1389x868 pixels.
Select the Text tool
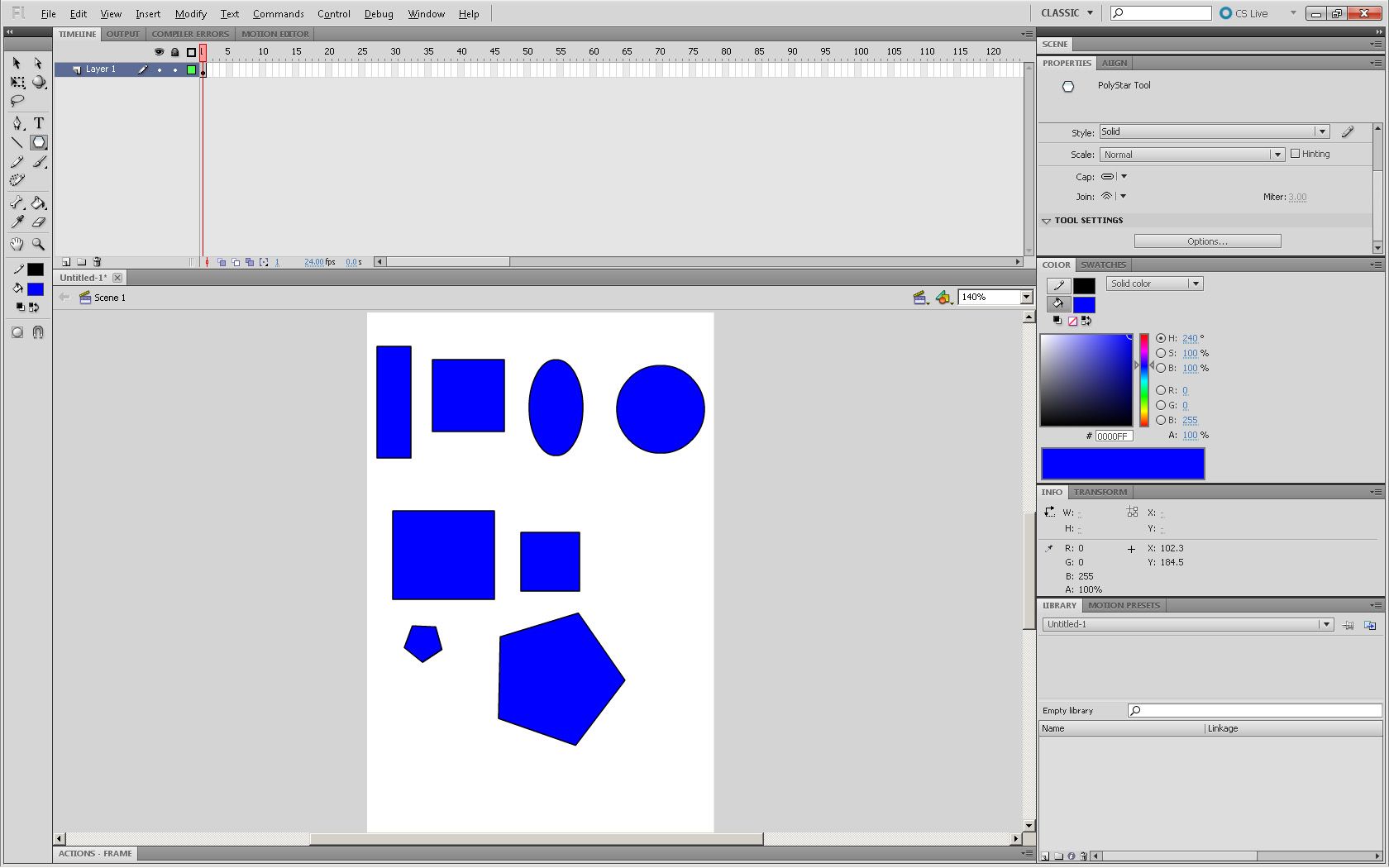click(38, 122)
